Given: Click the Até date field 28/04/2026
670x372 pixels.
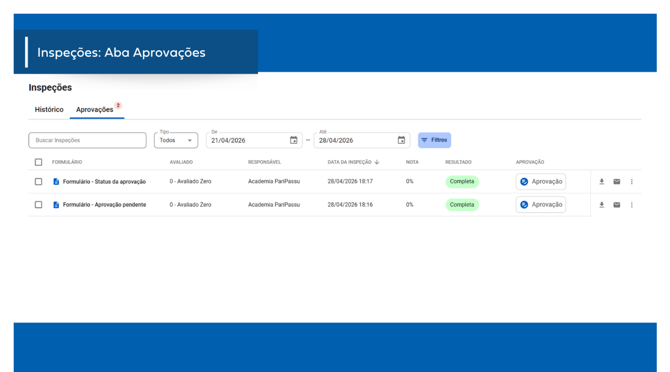Looking at the screenshot, I should tap(362, 140).
